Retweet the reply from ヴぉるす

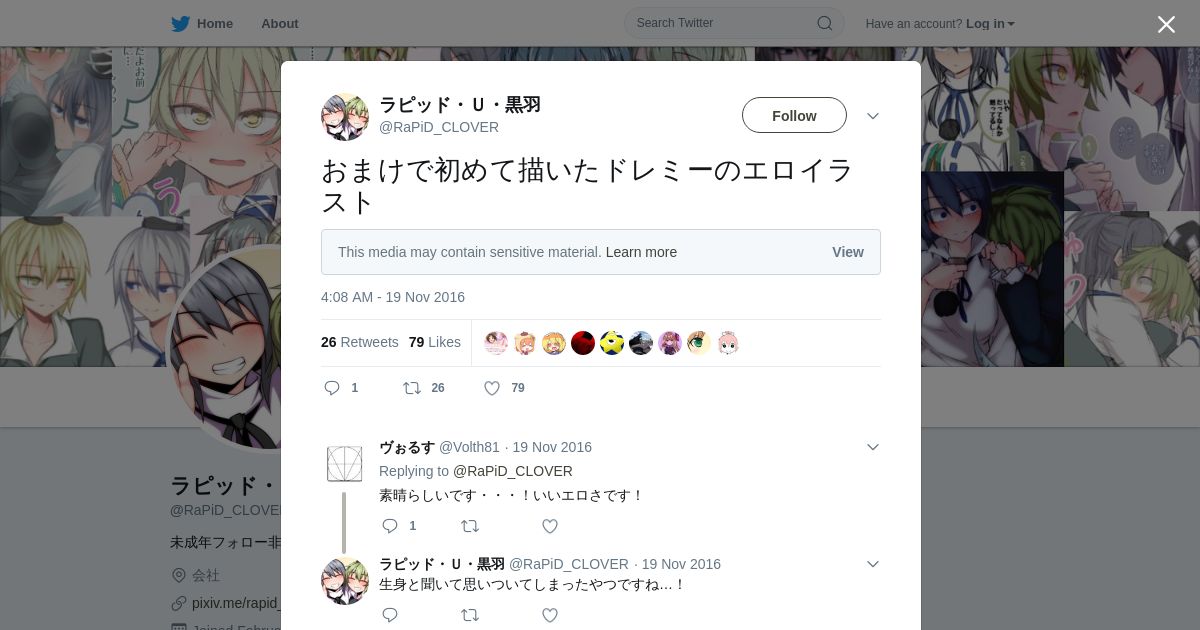click(x=470, y=526)
